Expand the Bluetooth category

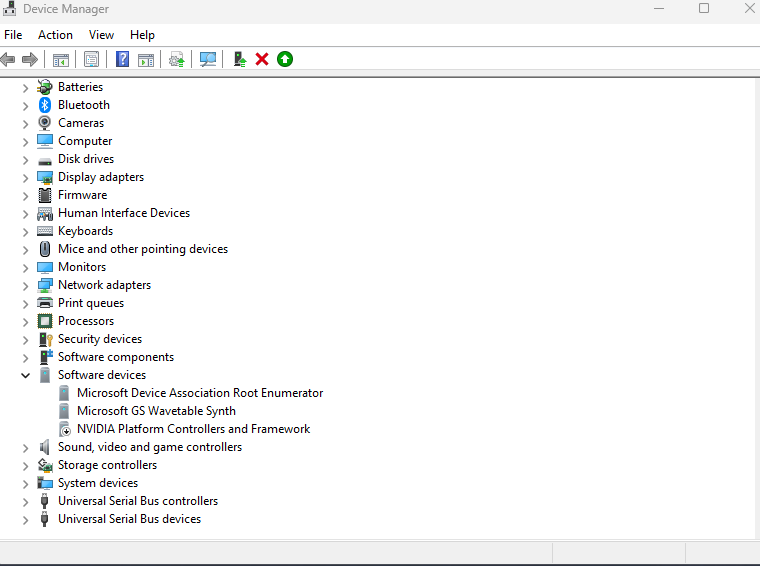(x=26, y=106)
